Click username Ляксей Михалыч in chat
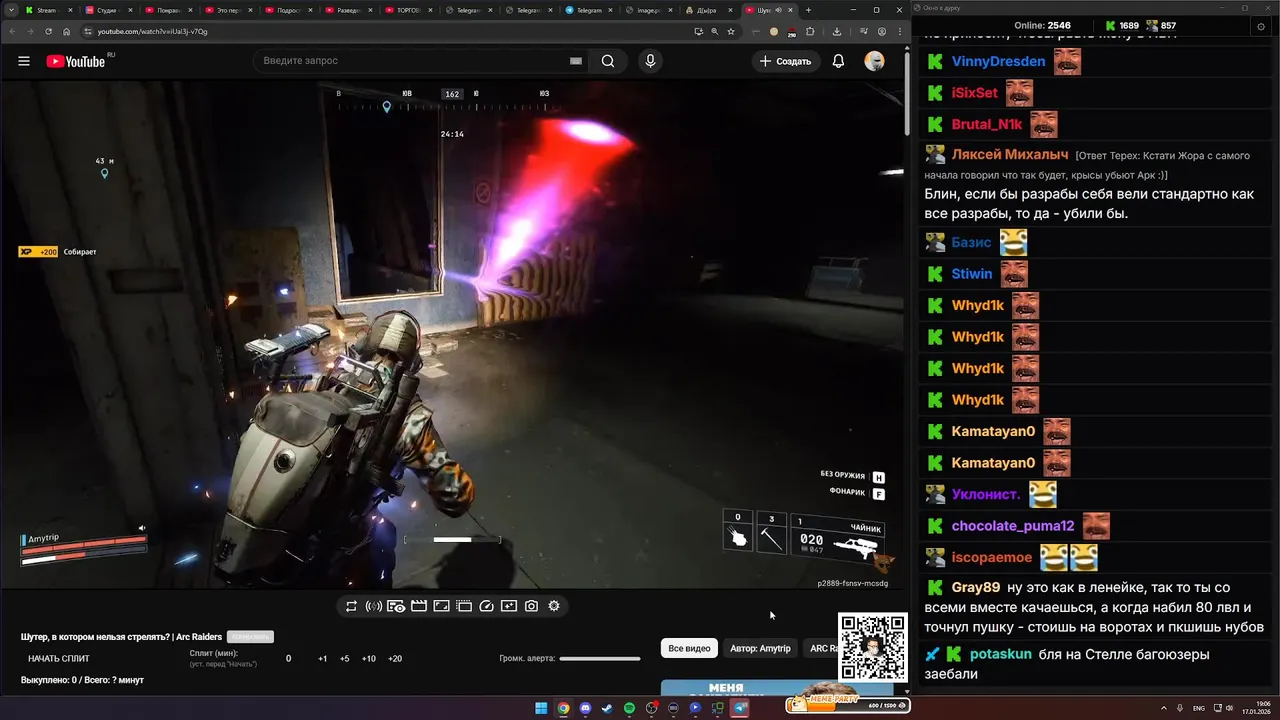Image resolution: width=1280 pixels, height=720 pixels. (x=1010, y=155)
